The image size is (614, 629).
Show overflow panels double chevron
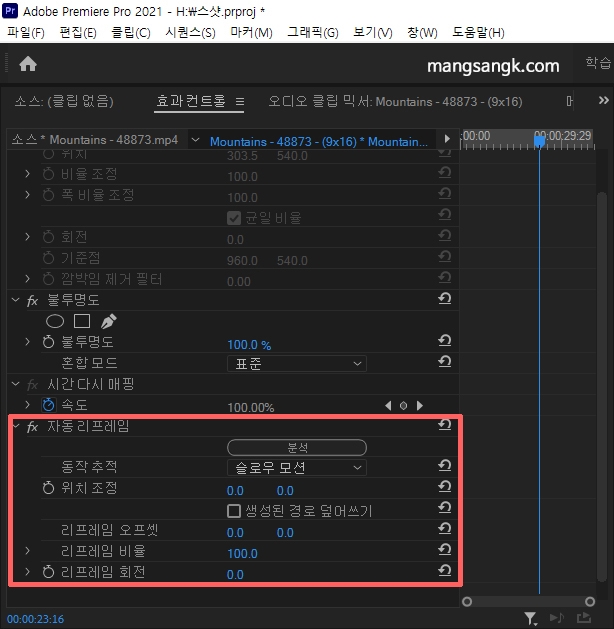point(604,100)
